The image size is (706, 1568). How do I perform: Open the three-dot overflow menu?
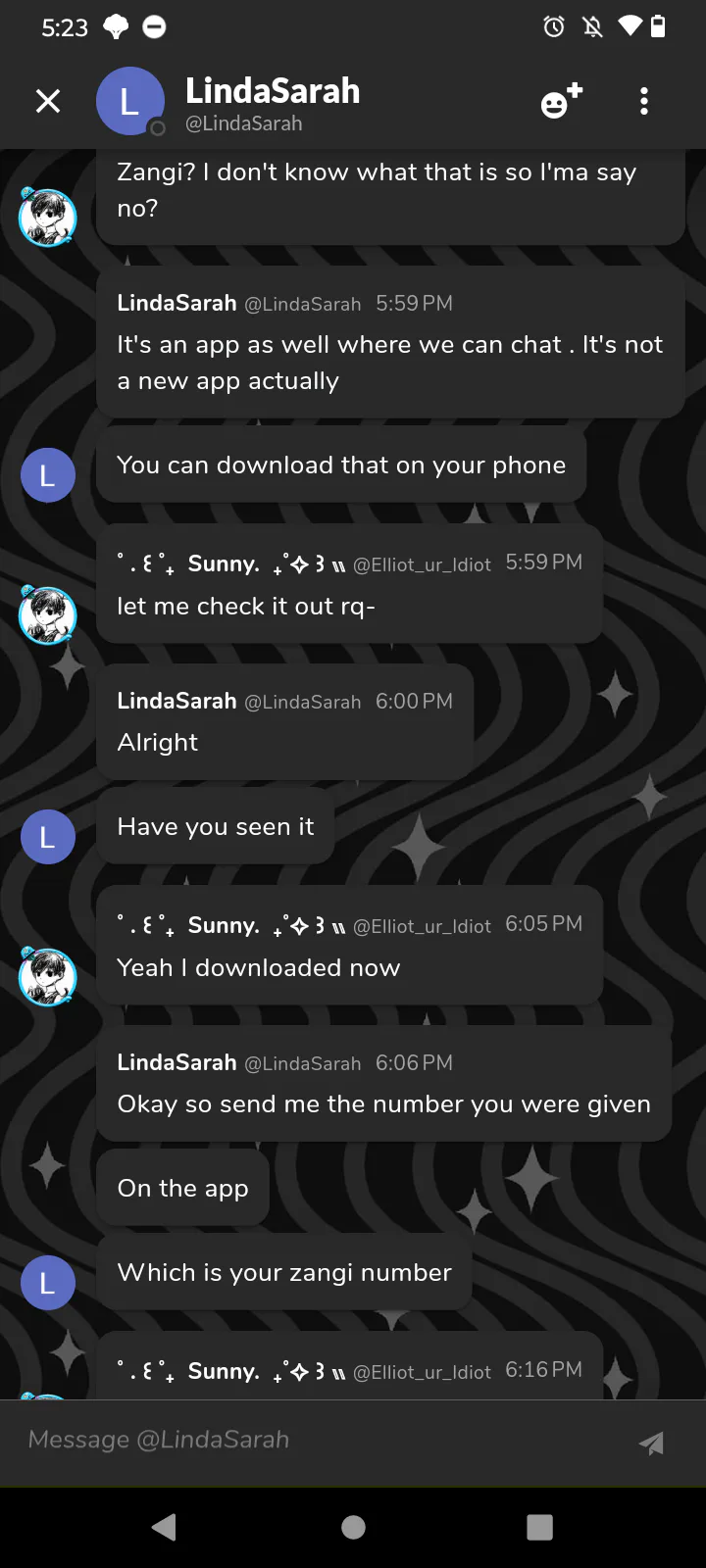click(644, 101)
